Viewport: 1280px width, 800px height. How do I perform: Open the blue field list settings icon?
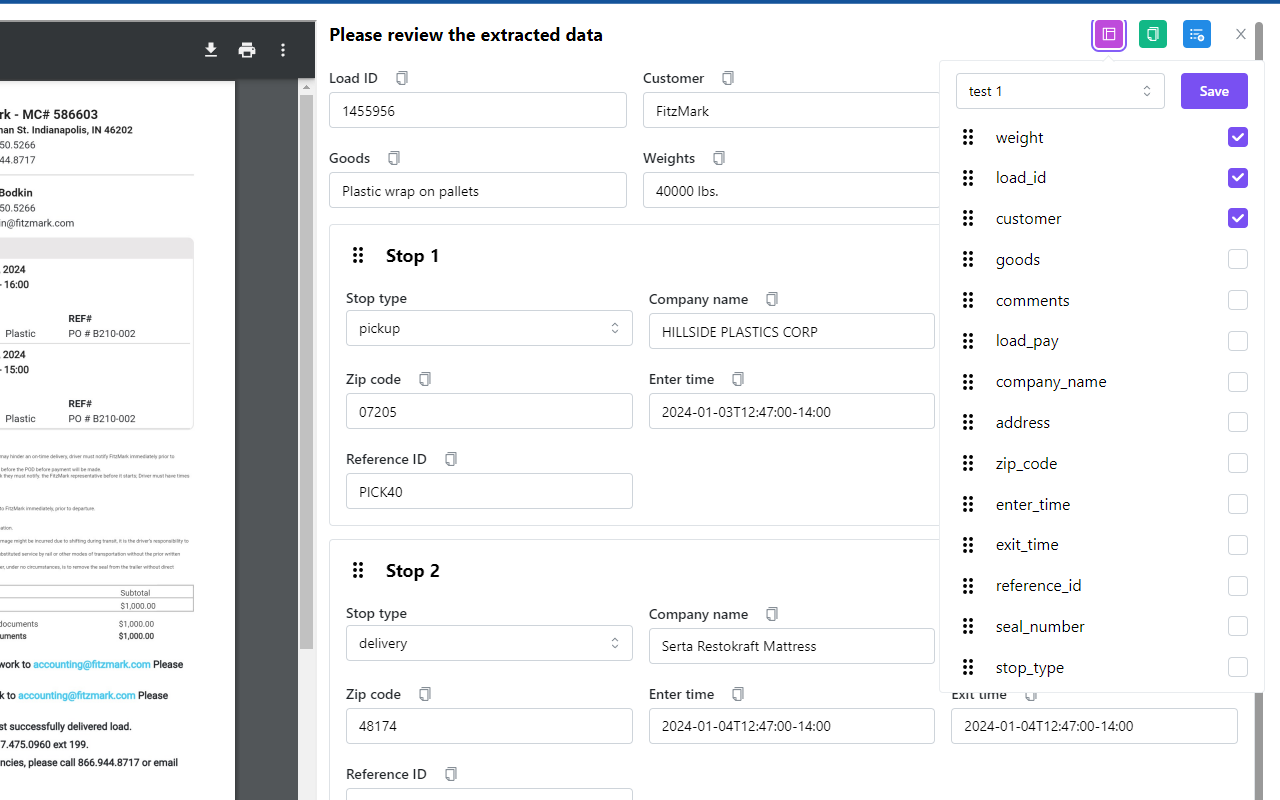(x=1197, y=34)
